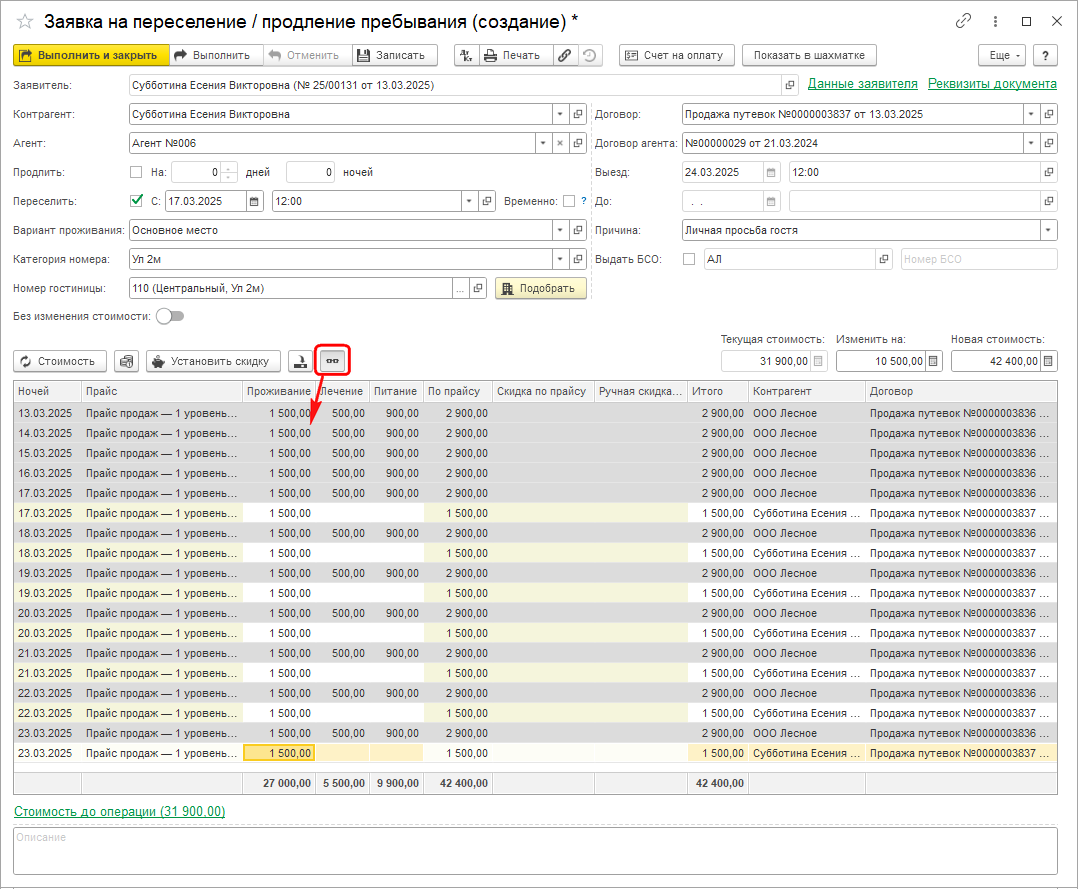Expand the Категория номера dropdown
Image resolution: width=1078 pixels, height=889 pixels.
(559, 259)
